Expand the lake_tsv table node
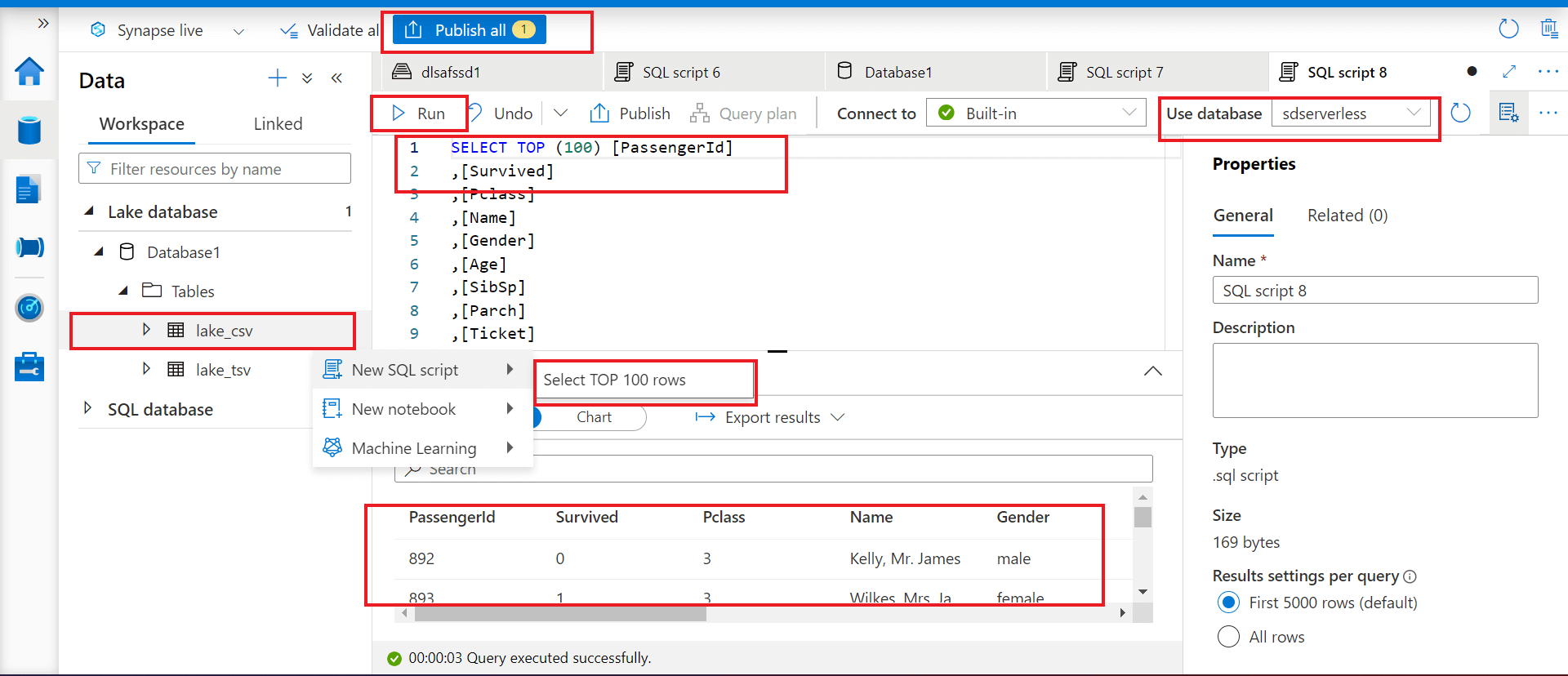Screen dimensions: 1568x676 [x=146, y=368]
